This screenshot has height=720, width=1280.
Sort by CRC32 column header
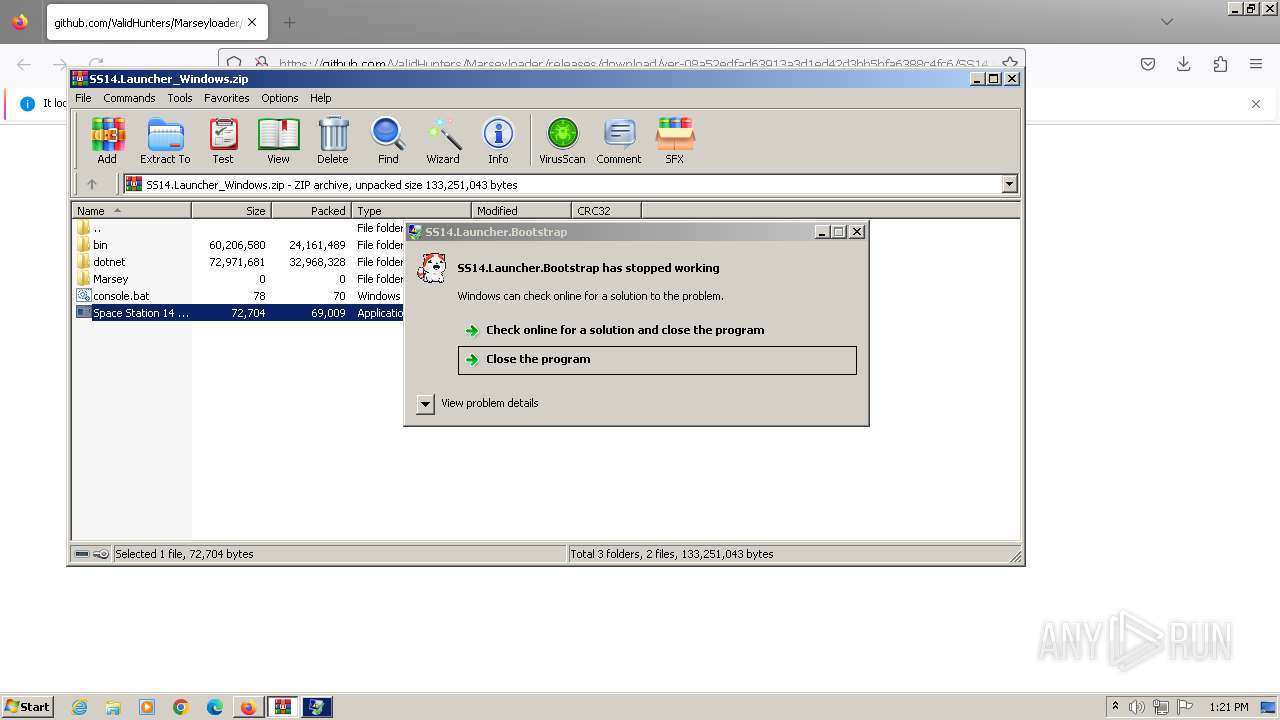point(606,210)
